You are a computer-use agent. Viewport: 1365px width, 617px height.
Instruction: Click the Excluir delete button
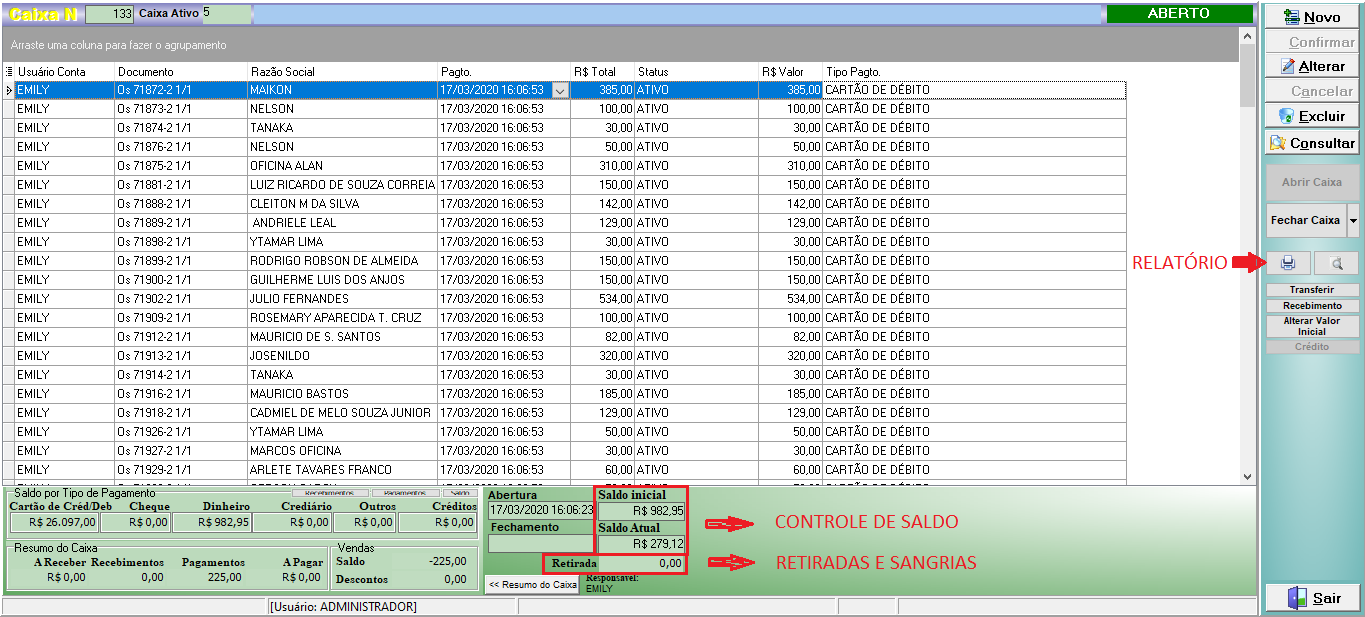[x=1312, y=116]
